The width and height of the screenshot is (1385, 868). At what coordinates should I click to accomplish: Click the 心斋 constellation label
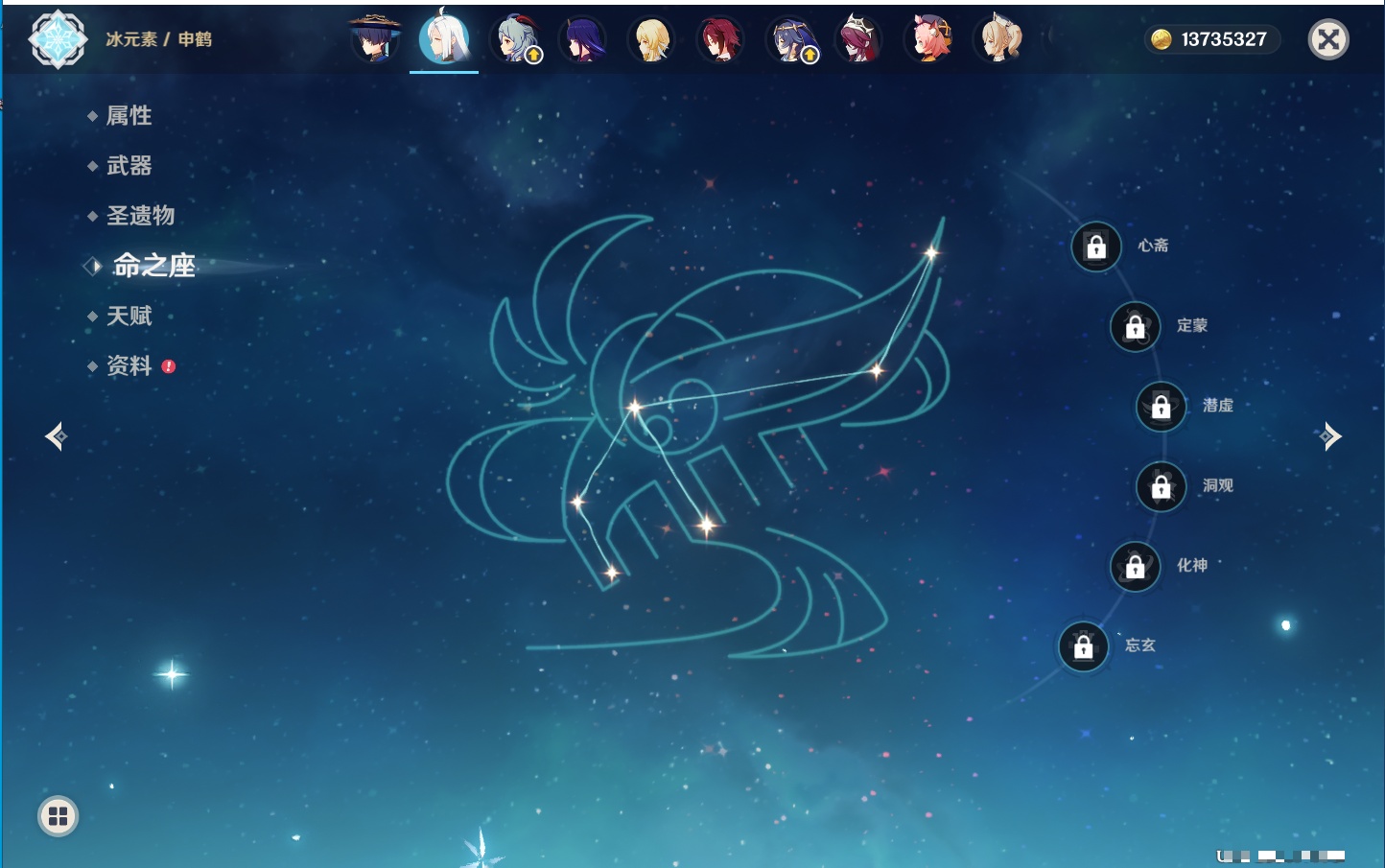coord(1153,246)
